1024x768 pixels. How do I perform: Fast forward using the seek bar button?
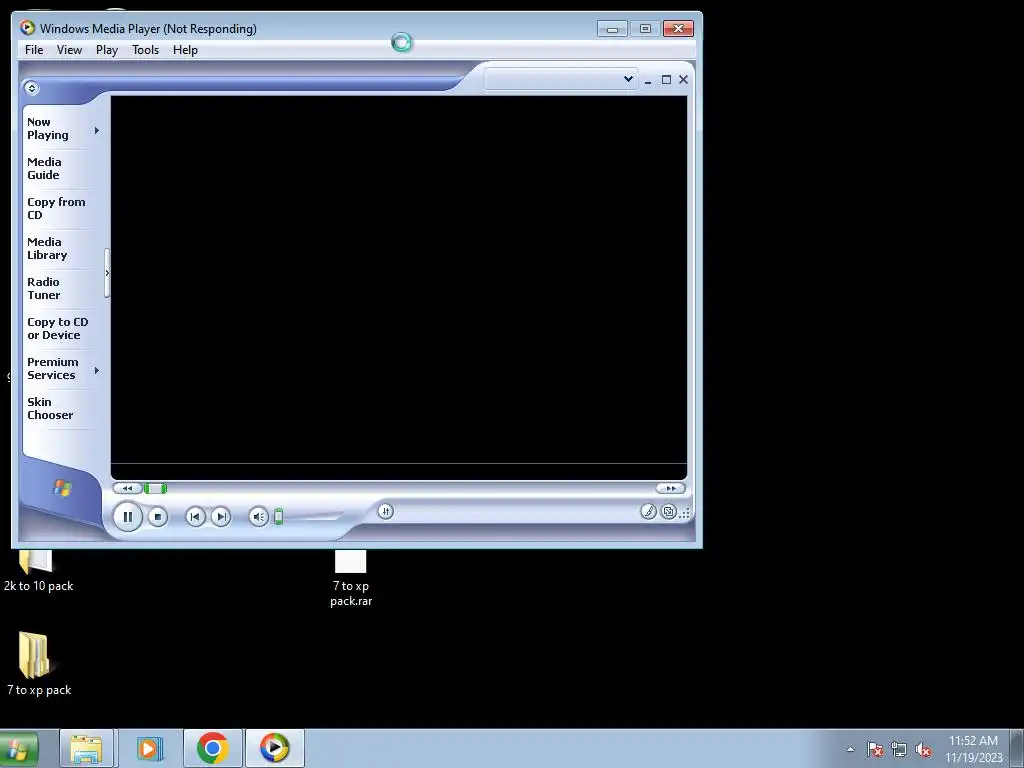pos(671,488)
